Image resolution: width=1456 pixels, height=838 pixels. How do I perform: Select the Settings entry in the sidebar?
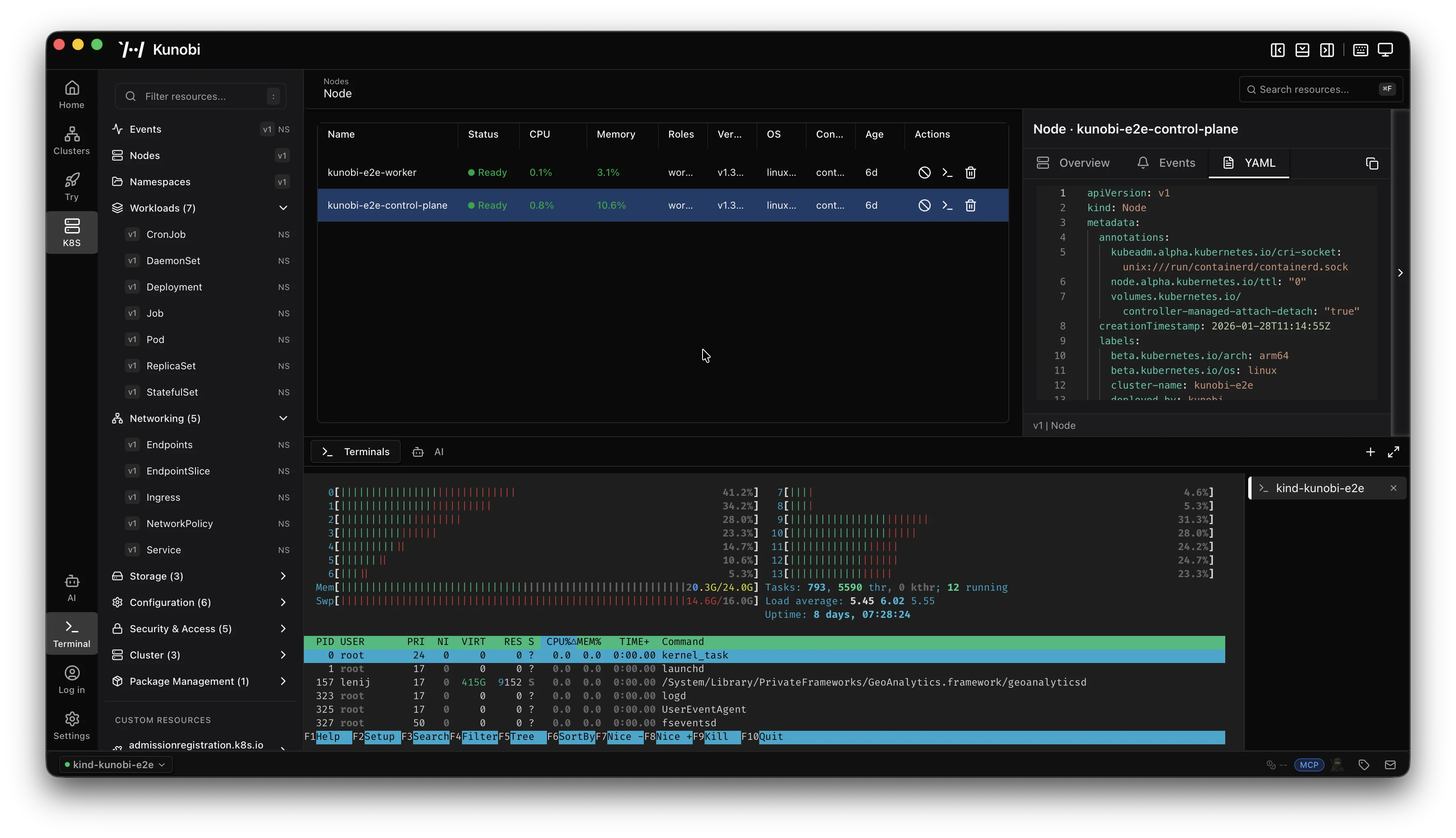point(71,725)
